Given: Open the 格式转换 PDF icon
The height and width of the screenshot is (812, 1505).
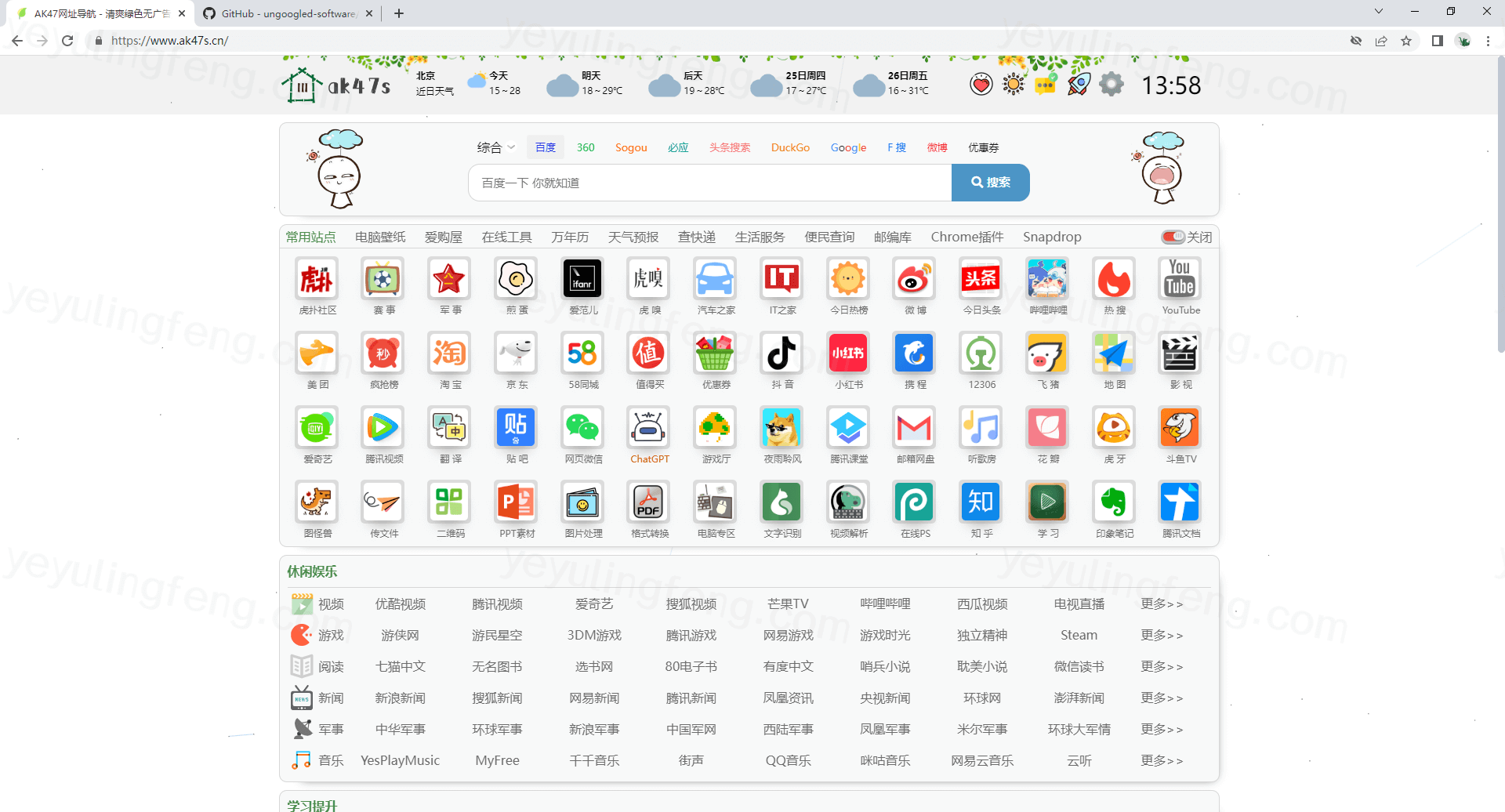Looking at the screenshot, I should pos(649,502).
